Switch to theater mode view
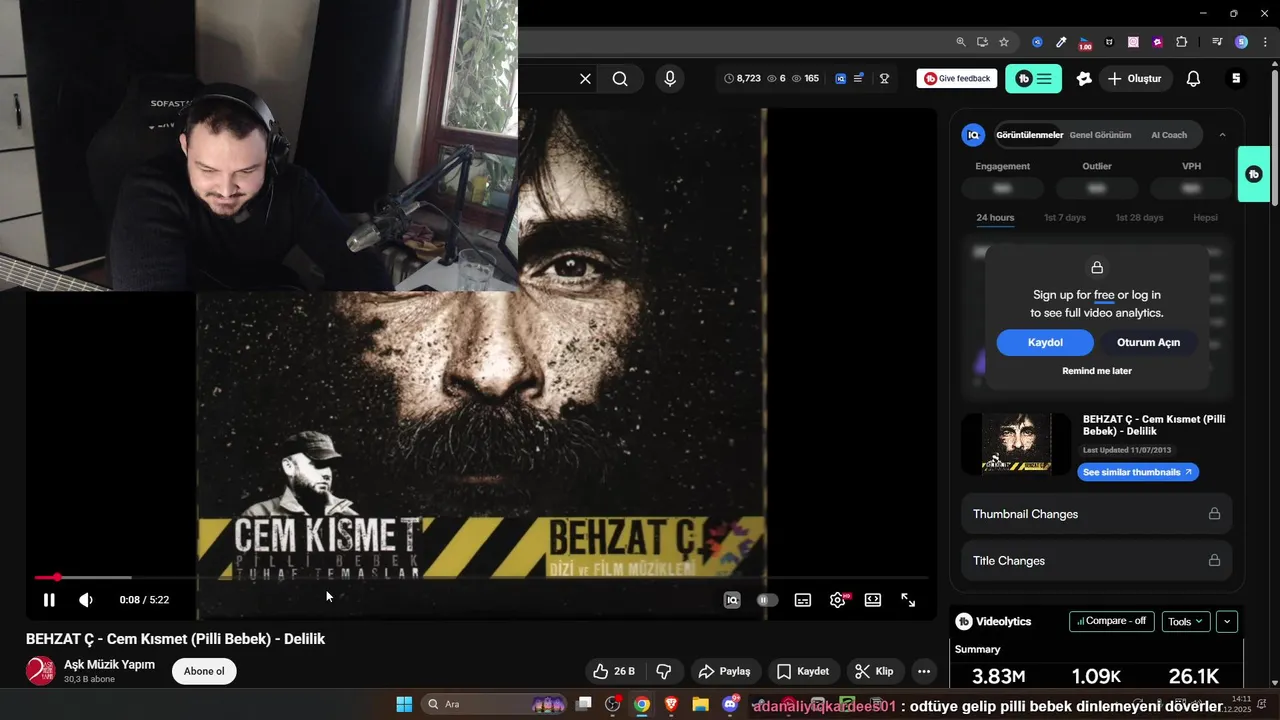The width and height of the screenshot is (1280, 720). [x=873, y=600]
